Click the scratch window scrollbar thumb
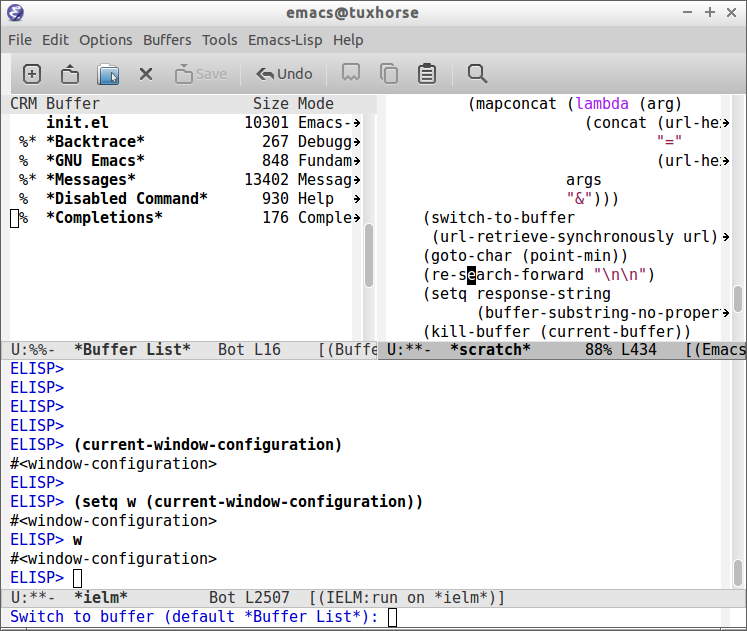 click(738, 299)
